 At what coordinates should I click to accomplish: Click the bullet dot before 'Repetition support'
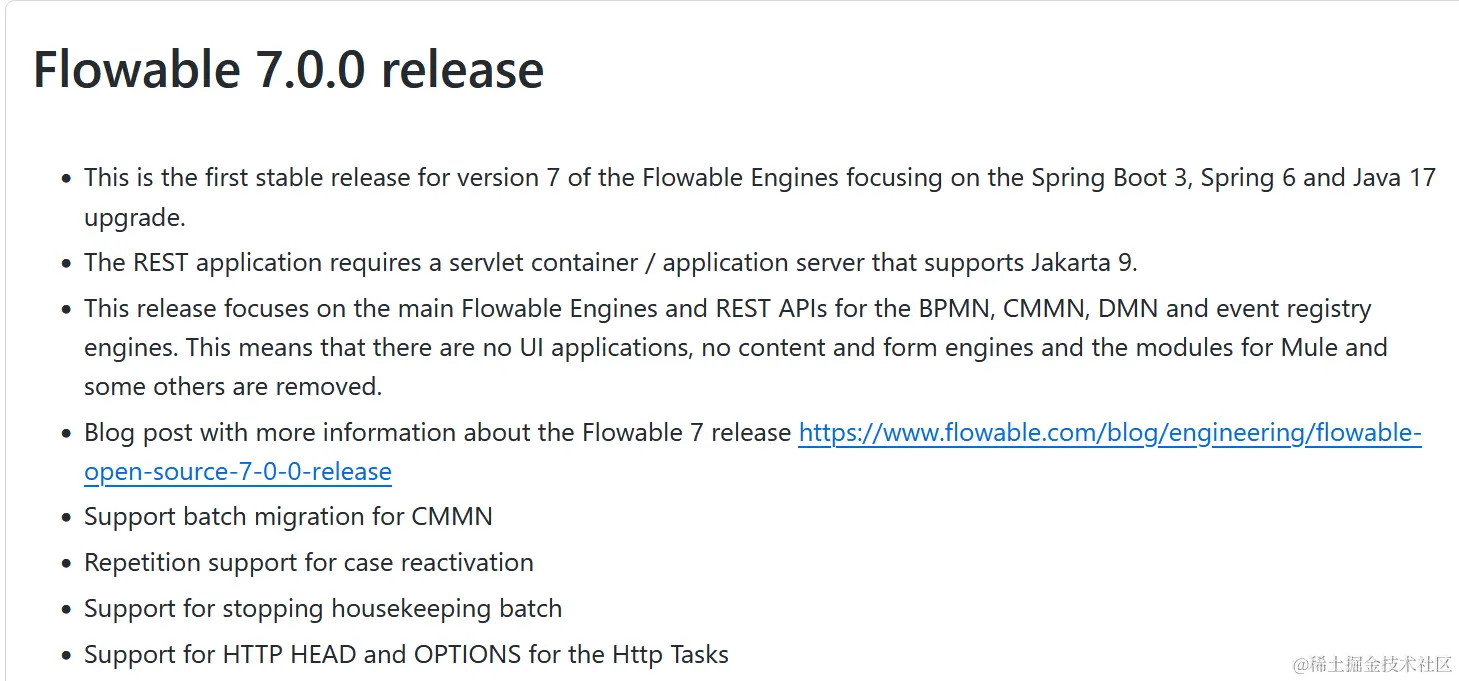66,564
